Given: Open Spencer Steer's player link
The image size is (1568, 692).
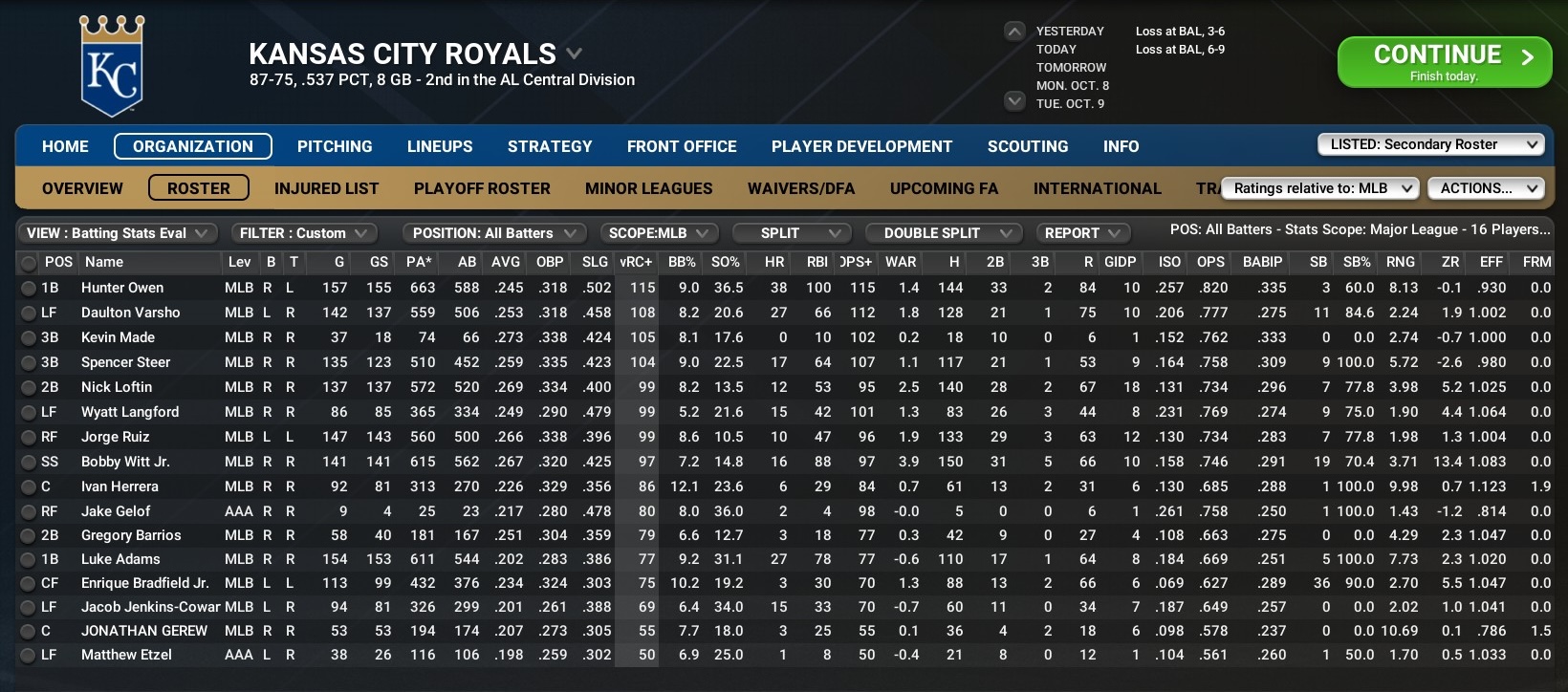Looking at the screenshot, I should point(125,362).
